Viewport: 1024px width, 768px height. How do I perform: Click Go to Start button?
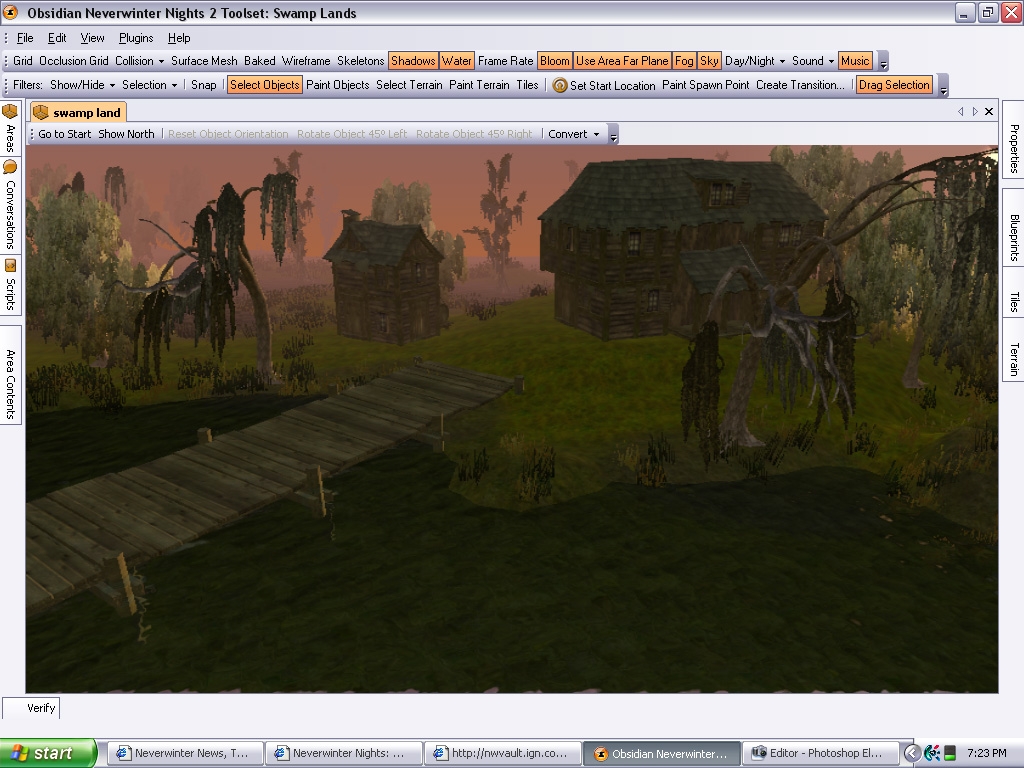pos(64,134)
